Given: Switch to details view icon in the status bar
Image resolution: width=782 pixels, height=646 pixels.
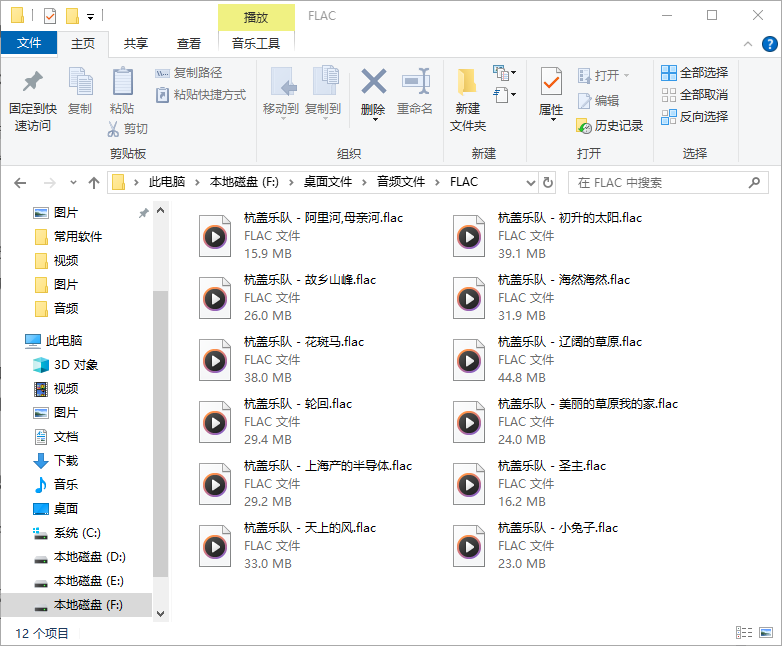Looking at the screenshot, I should pos(744,633).
